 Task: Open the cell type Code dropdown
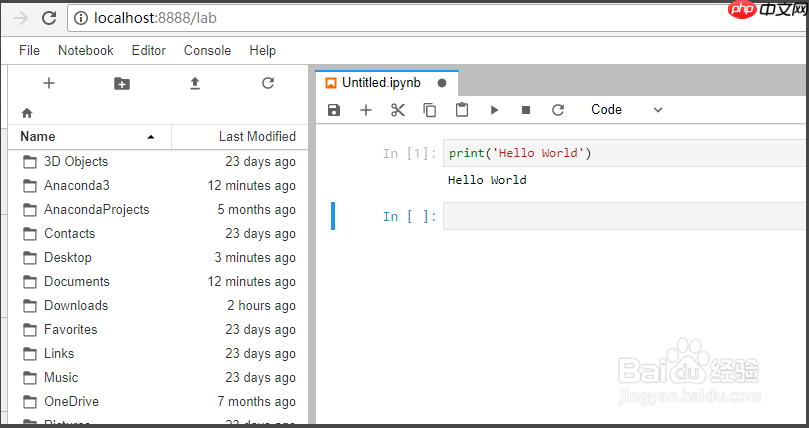click(x=626, y=110)
